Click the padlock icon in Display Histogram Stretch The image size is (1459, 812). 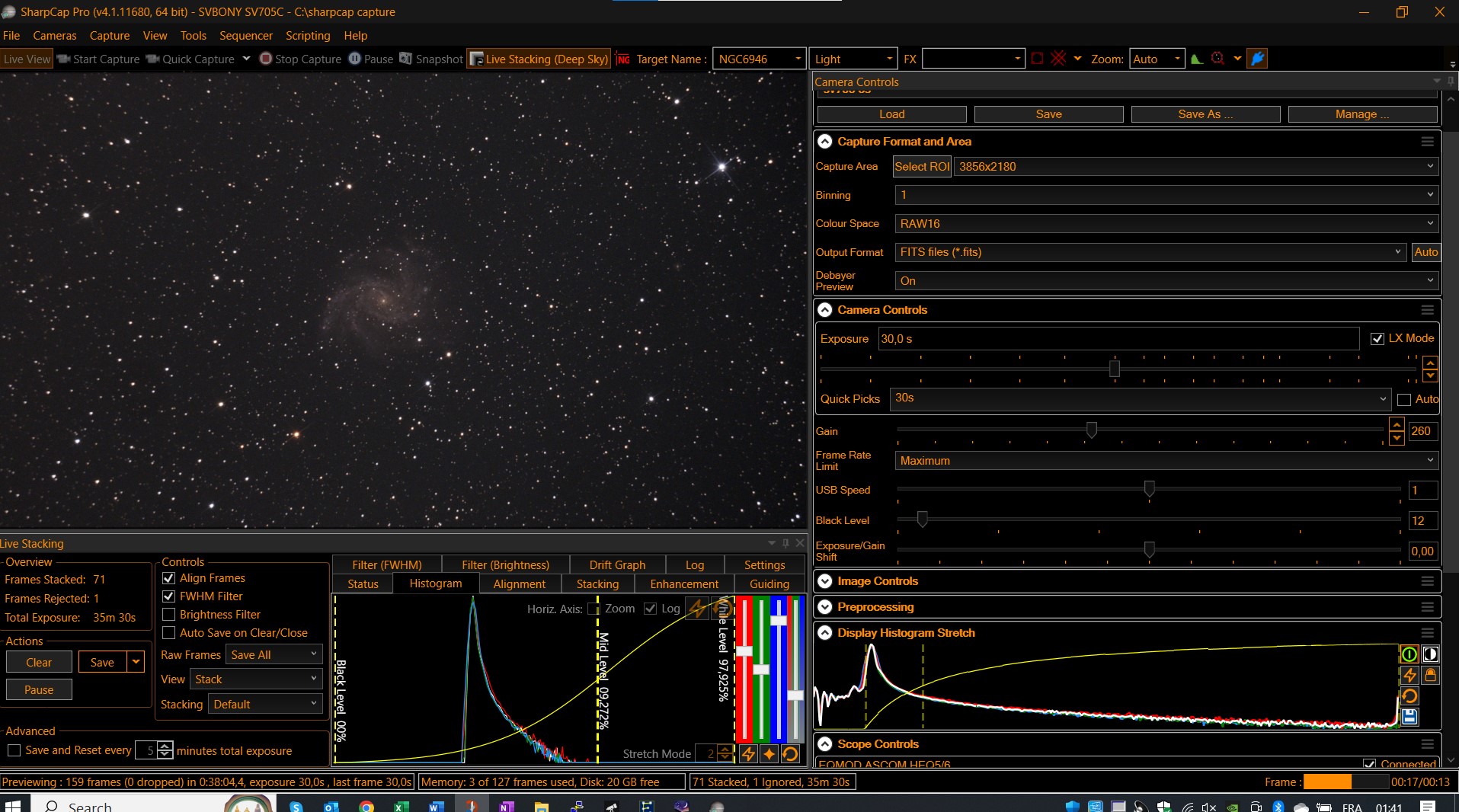coord(1430,675)
